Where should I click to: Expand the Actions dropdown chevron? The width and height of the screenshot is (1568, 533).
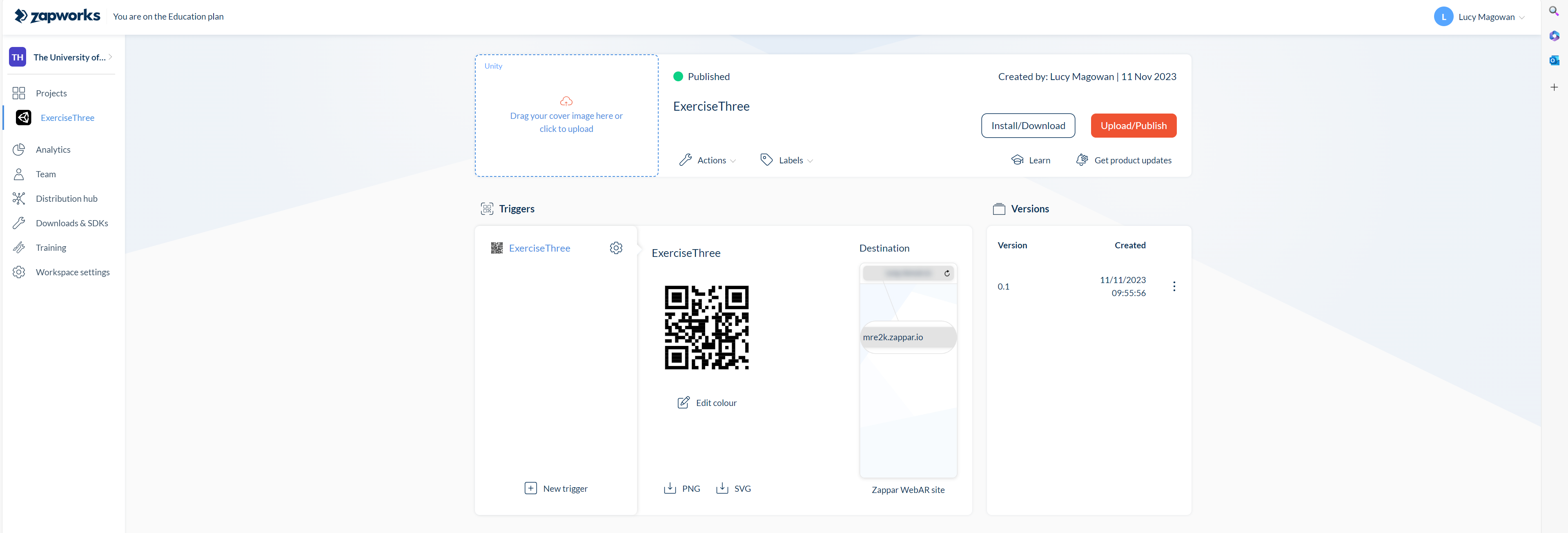tap(733, 161)
